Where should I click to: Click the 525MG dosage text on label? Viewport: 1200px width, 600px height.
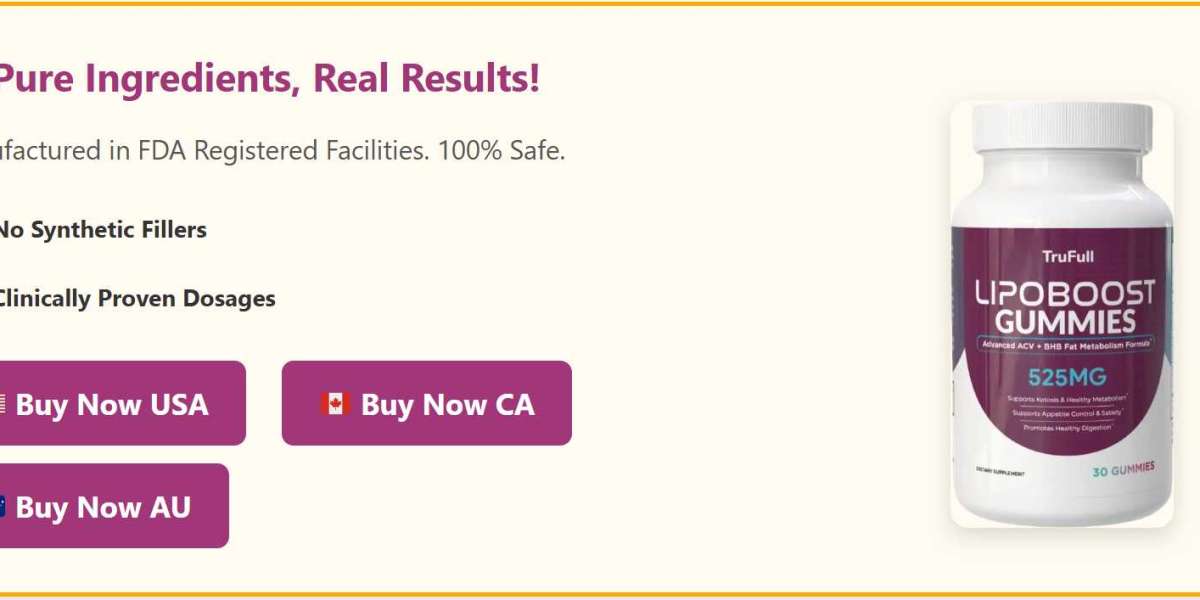click(x=1068, y=377)
